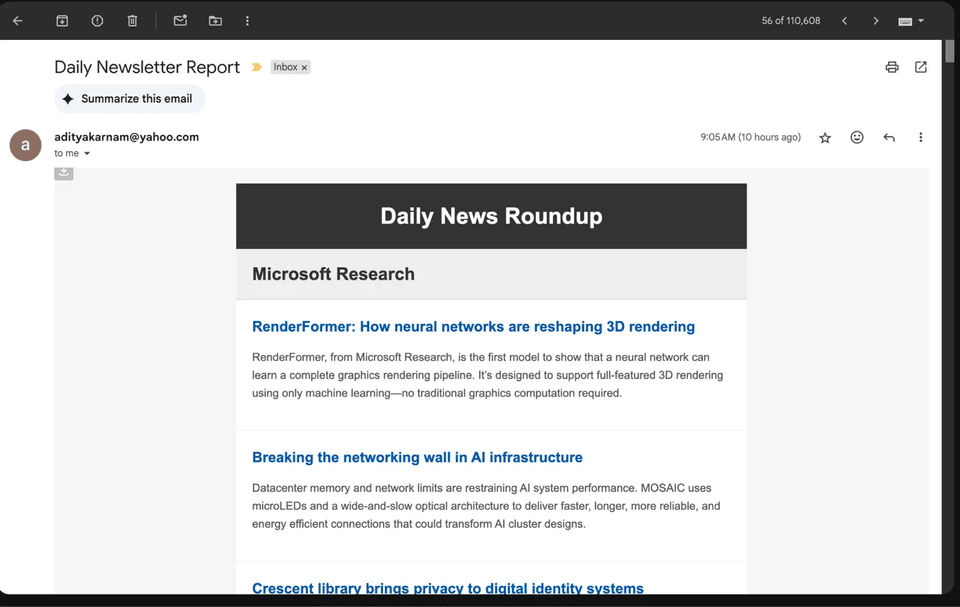Move the email to a folder
This screenshot has width=960, height=607.
[x=214, y=20]
